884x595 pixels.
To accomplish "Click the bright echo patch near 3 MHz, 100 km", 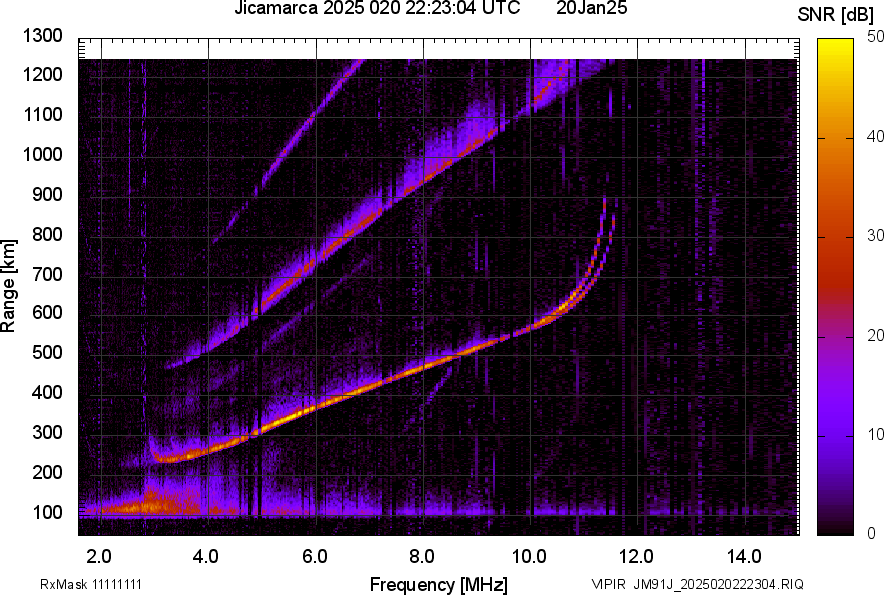I will point(148,504).
